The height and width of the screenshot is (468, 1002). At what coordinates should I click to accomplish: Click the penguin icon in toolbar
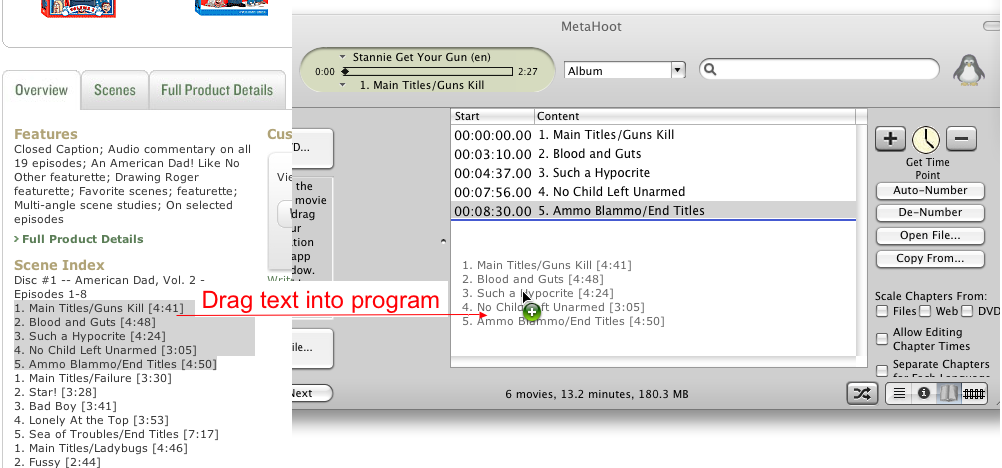pos(969,70)
